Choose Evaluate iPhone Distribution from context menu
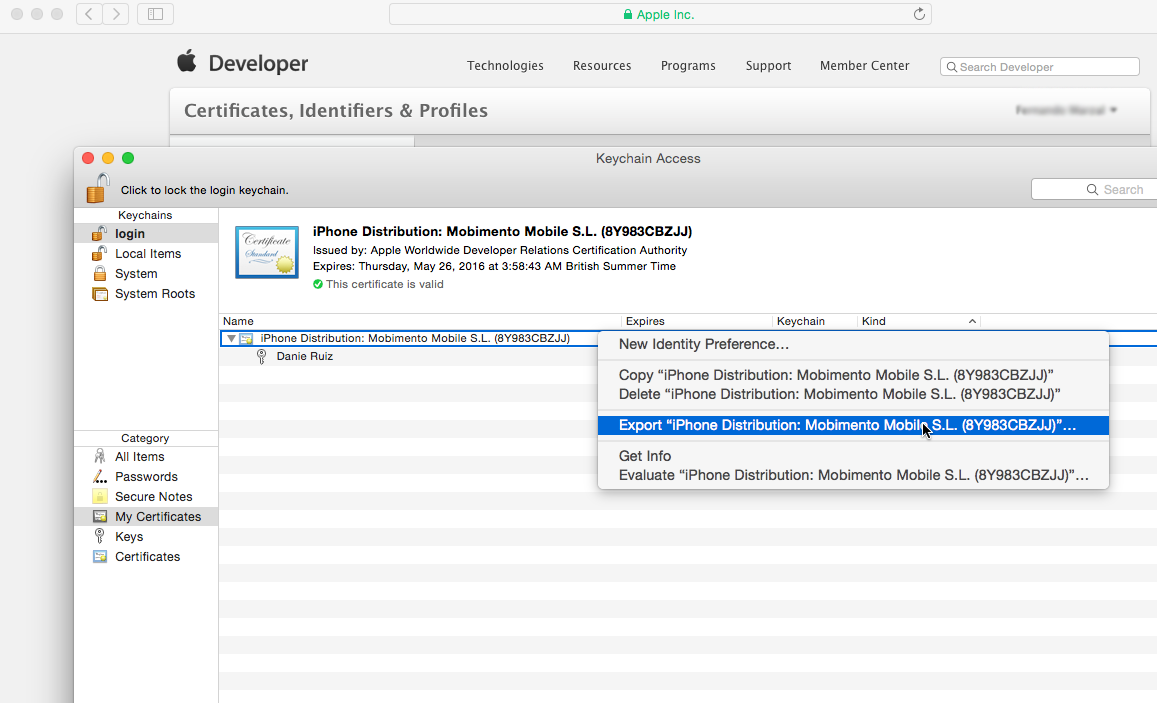 853,476
